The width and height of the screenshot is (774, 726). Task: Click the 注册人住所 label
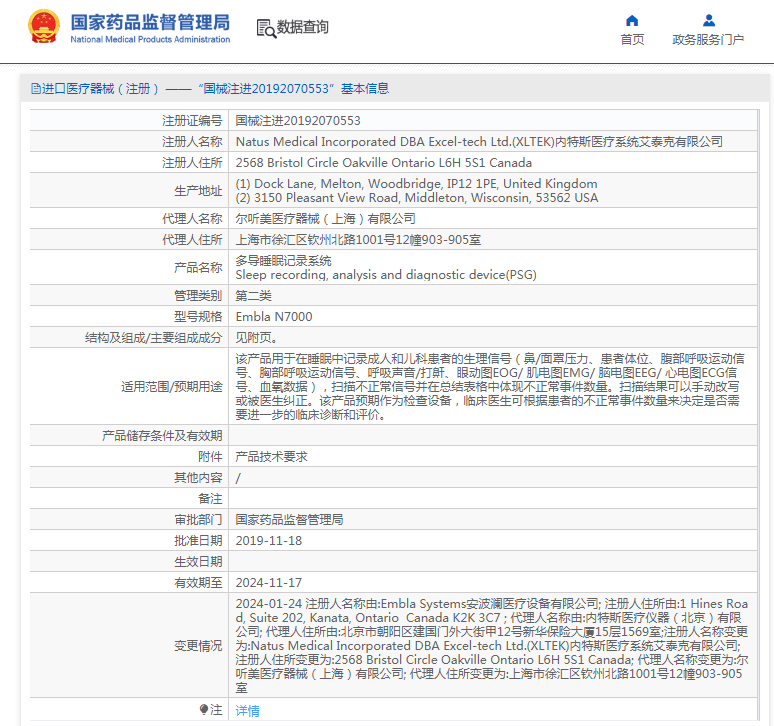(x=192, y=162)
